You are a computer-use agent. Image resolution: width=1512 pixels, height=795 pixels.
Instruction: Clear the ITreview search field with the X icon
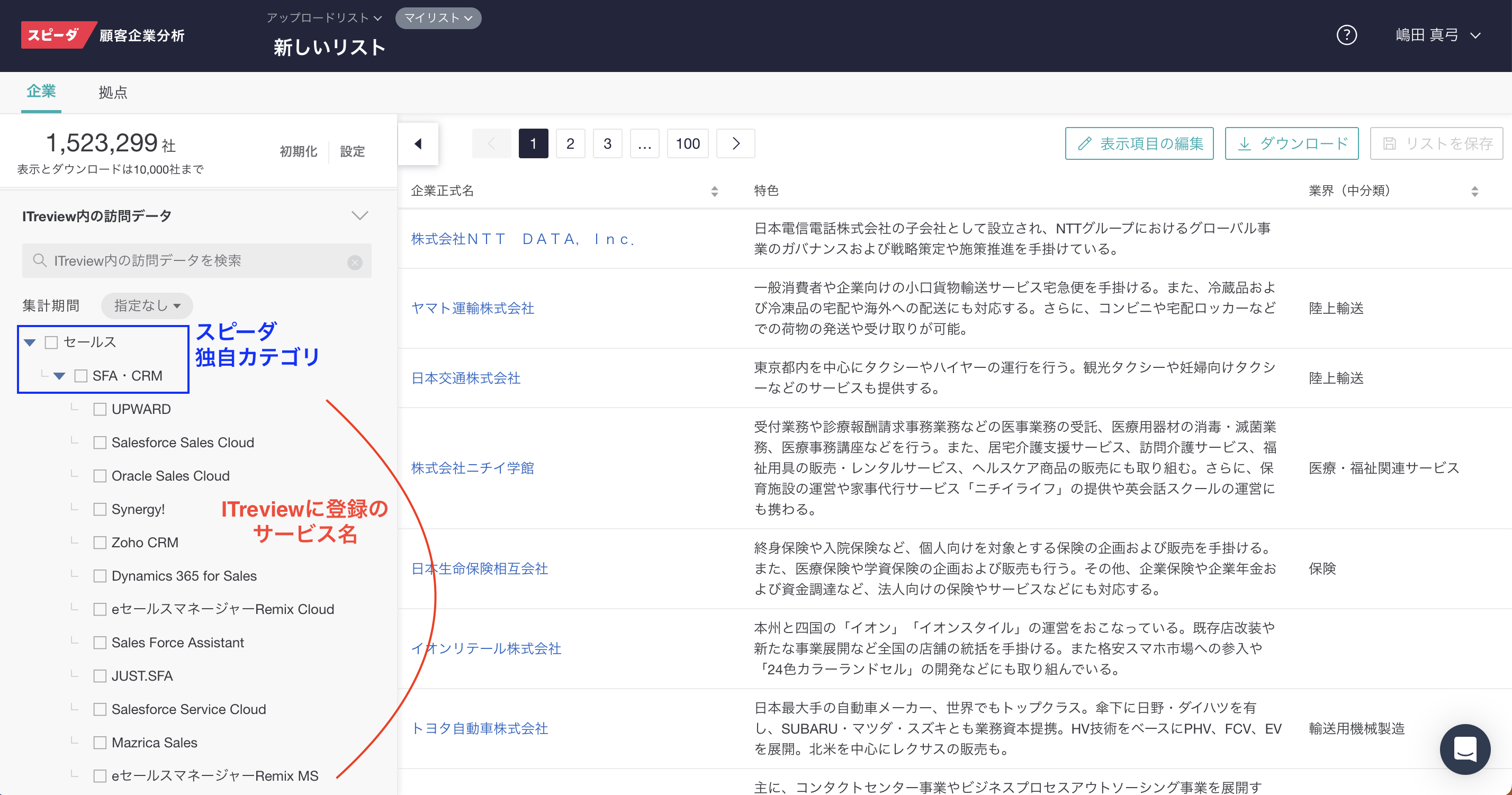(x=355, y=262)
